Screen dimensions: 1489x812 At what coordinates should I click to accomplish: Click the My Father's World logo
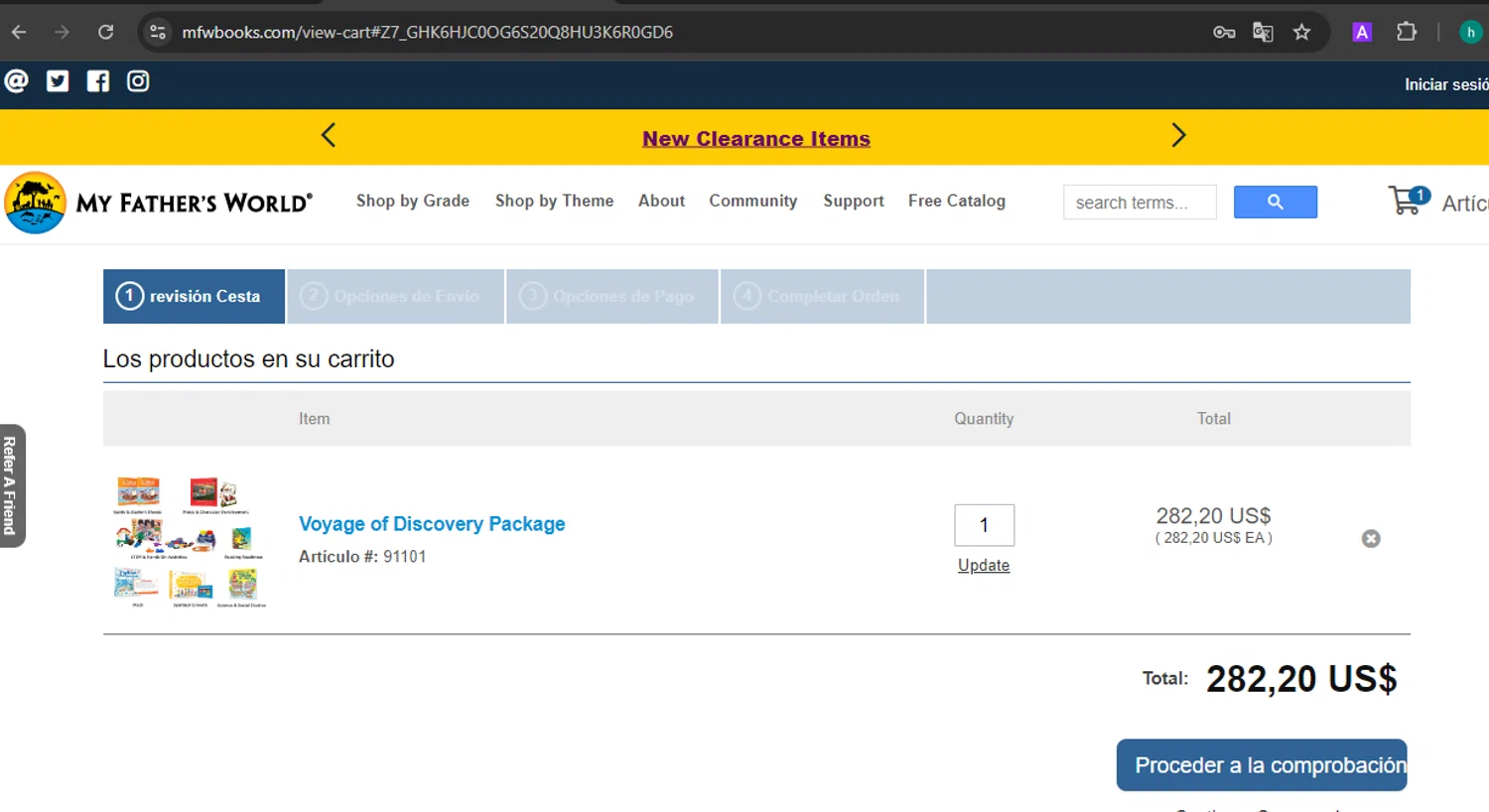tap(159, 203)
